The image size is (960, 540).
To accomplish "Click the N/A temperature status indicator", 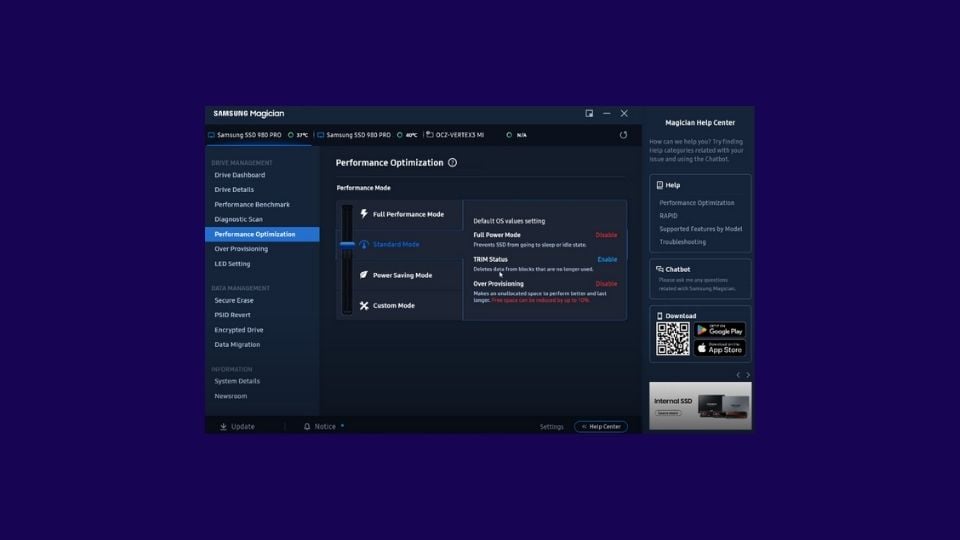I will [x=509, y=135].
